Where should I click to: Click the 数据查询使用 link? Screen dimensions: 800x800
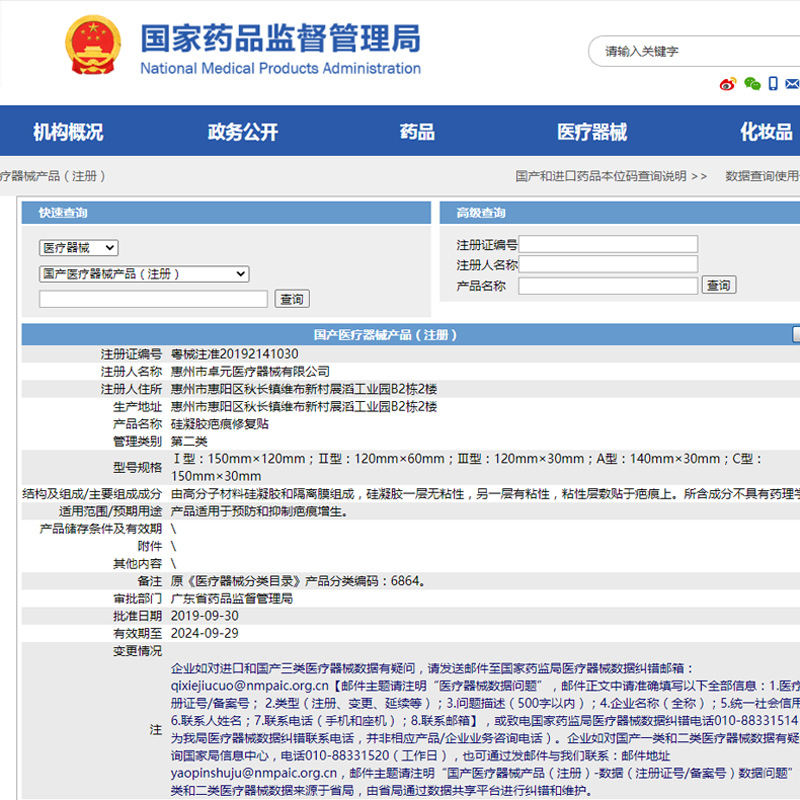pyautogui.click(x=762, y=176)
